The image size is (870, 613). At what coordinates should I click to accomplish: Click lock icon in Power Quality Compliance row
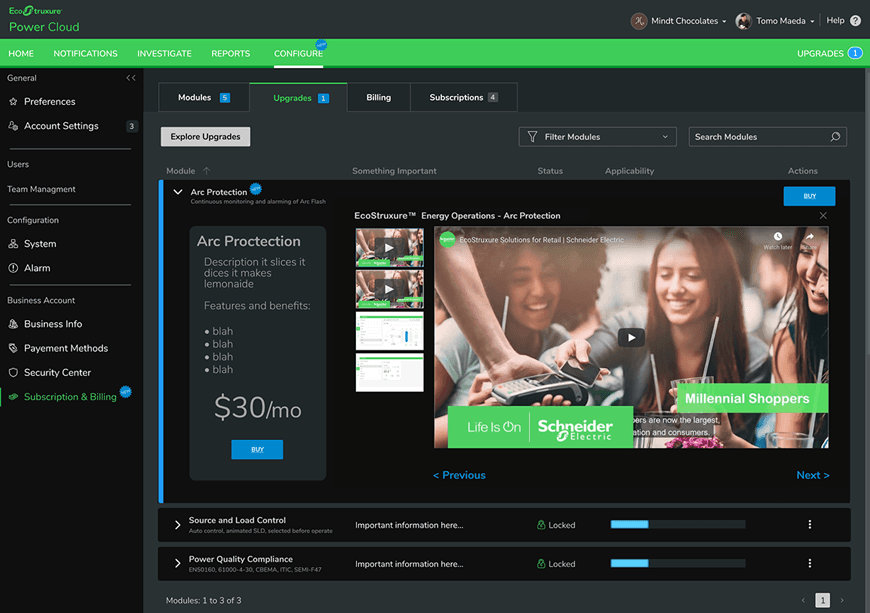coord(541,563)
